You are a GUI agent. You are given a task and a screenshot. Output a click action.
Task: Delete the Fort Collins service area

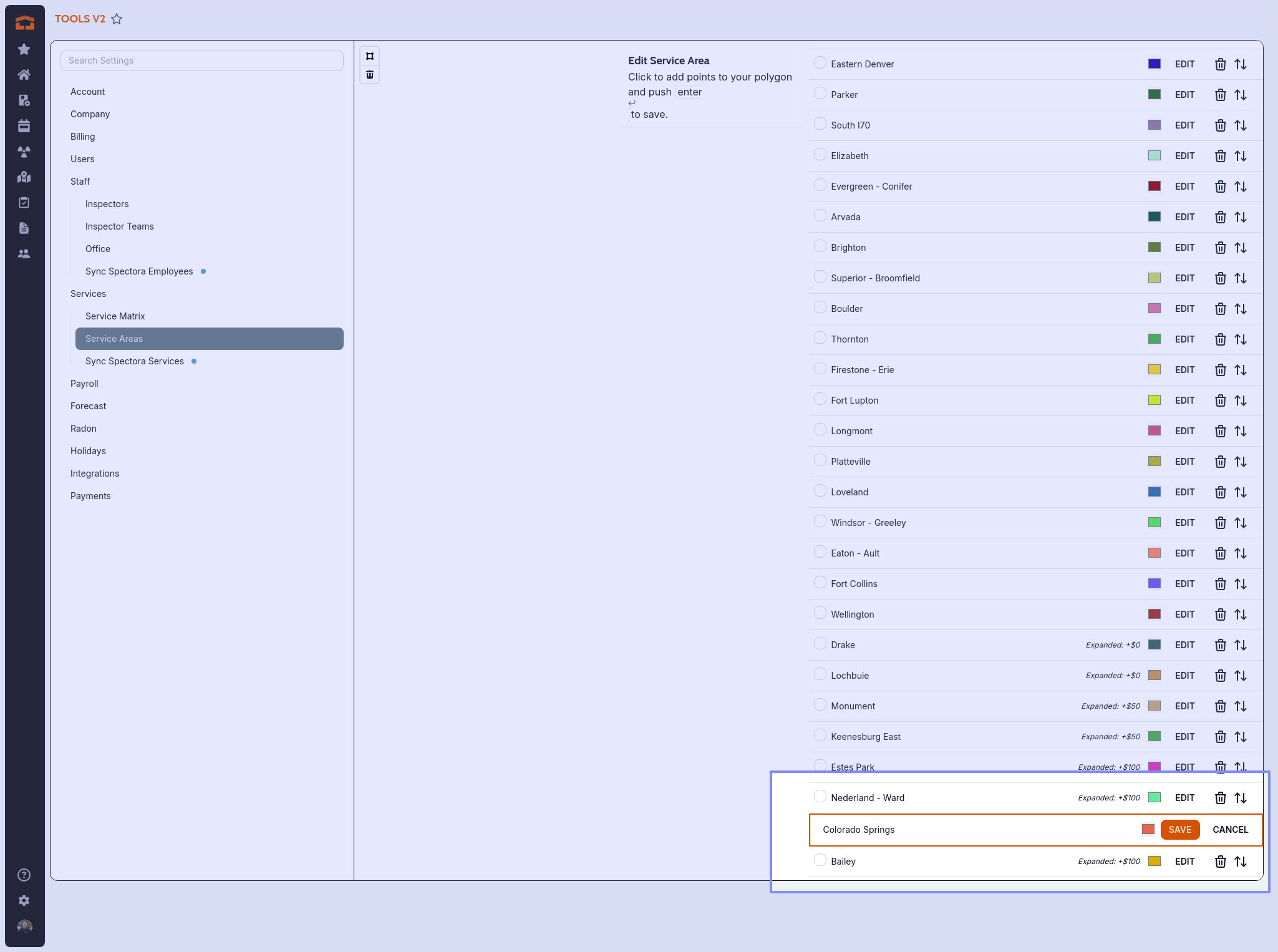[x=1220, y=584]
